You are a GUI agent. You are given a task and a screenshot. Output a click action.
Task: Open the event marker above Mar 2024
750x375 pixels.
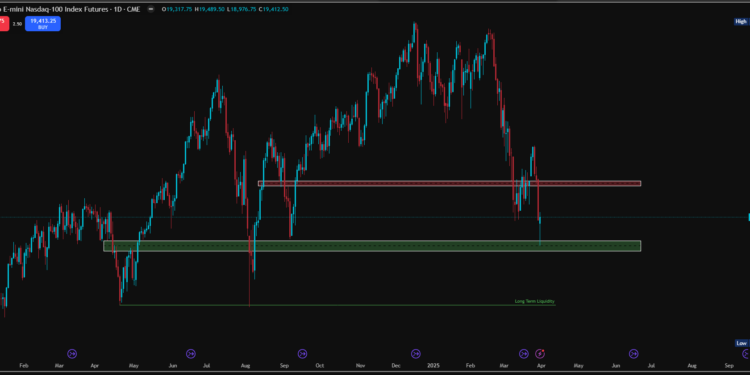pyautogui.click(x=72, y=354)
